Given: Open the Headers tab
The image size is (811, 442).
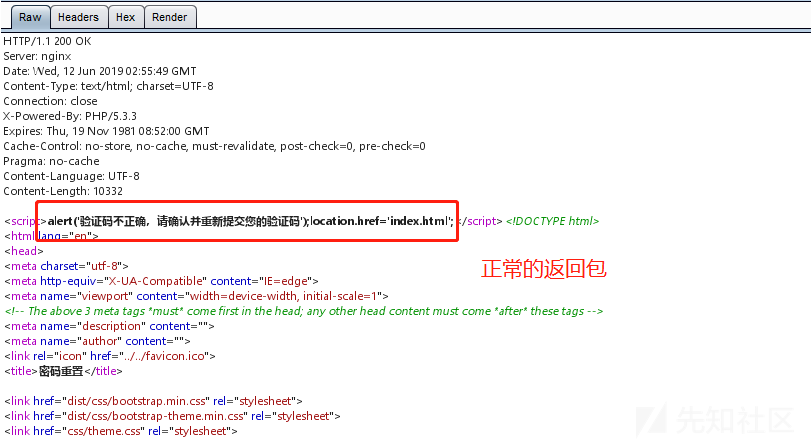Looking at the screenshot, I should pos(78,17).
